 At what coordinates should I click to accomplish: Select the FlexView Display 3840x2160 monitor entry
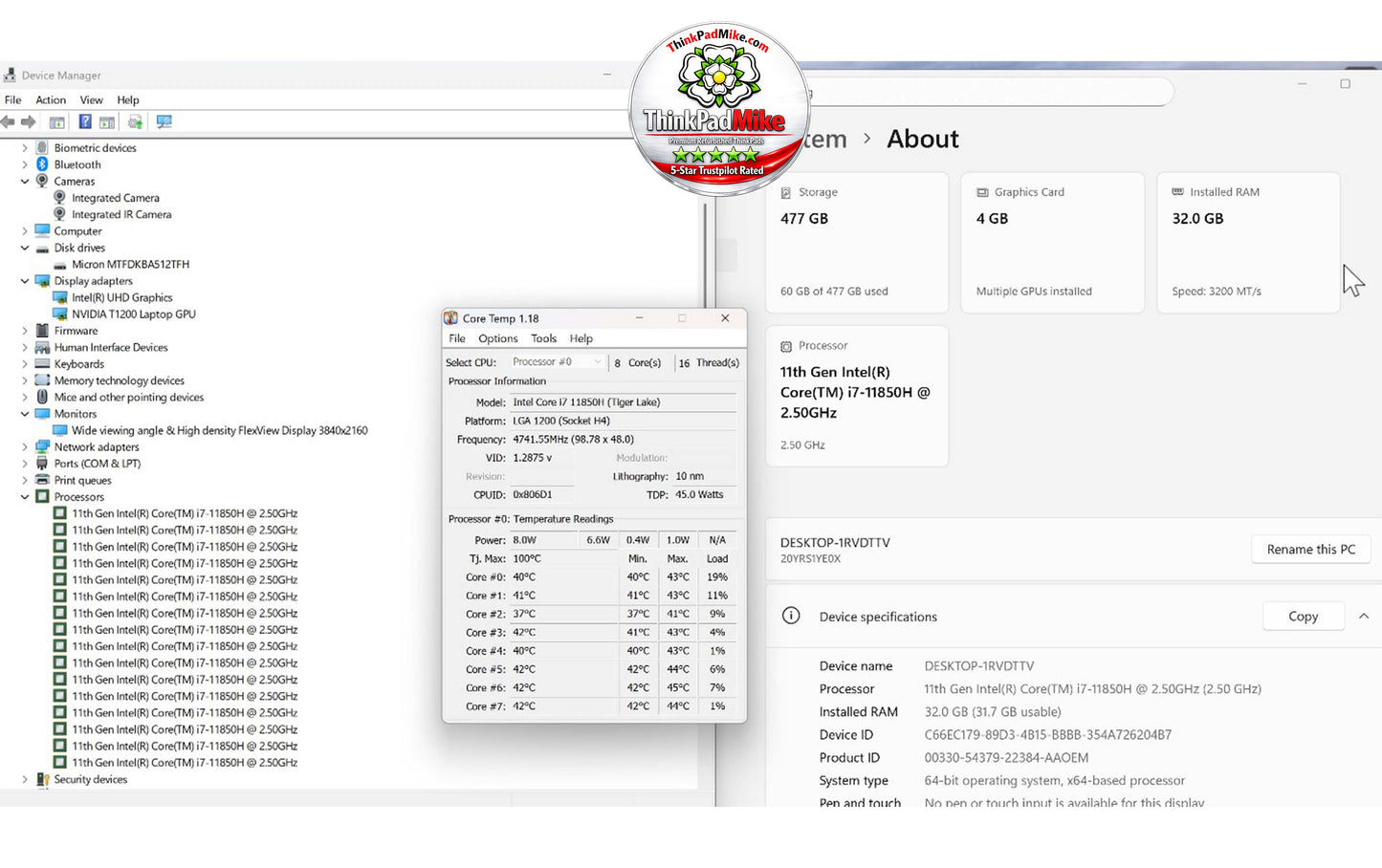[x=220, y=430]
